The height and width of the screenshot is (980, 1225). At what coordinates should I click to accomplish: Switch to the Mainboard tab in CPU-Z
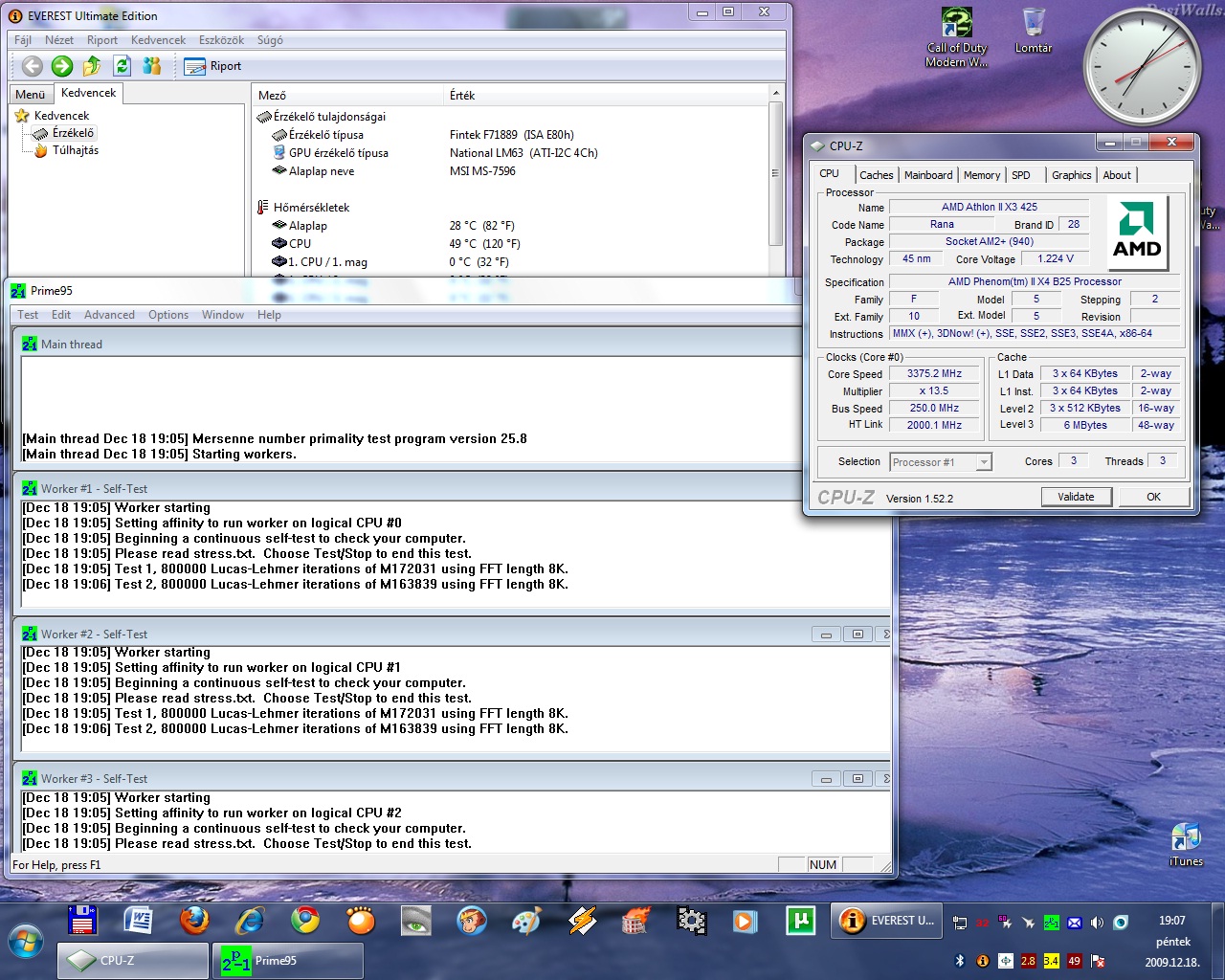point(928,175)
